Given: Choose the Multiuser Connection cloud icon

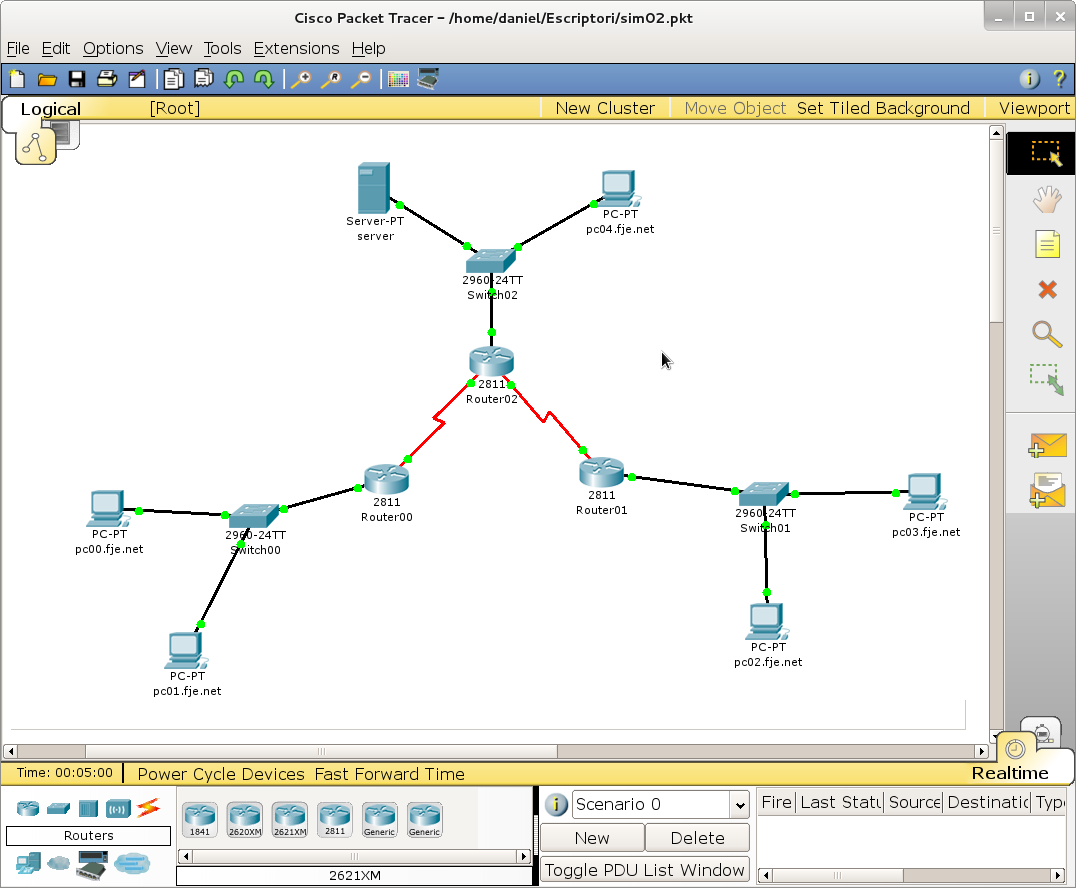Looking at the screenshot, I should tap(132, 863).
